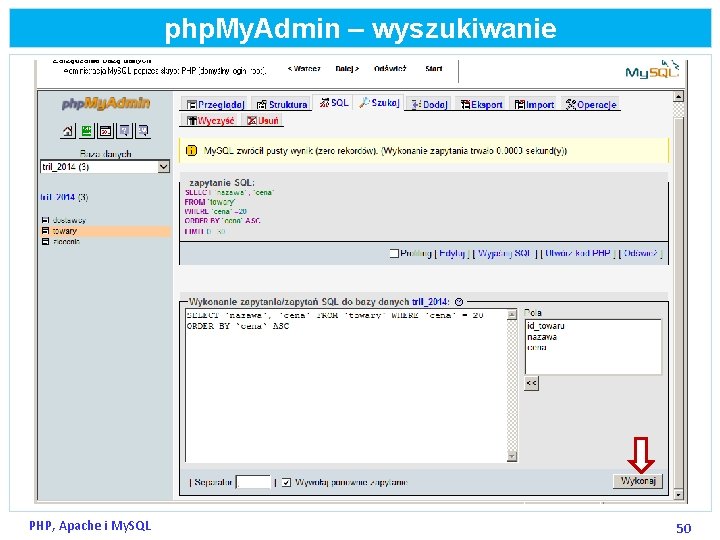
Task: Toggle 'Wywołaj ponownie zapytanie' checkbox
Action: (x=286, y=483)
